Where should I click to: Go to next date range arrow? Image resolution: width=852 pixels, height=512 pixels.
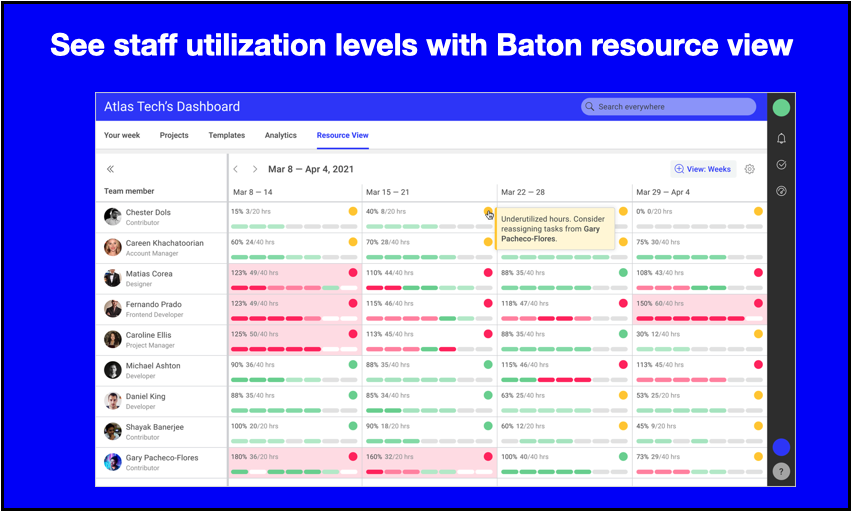[x=255, y=169]
